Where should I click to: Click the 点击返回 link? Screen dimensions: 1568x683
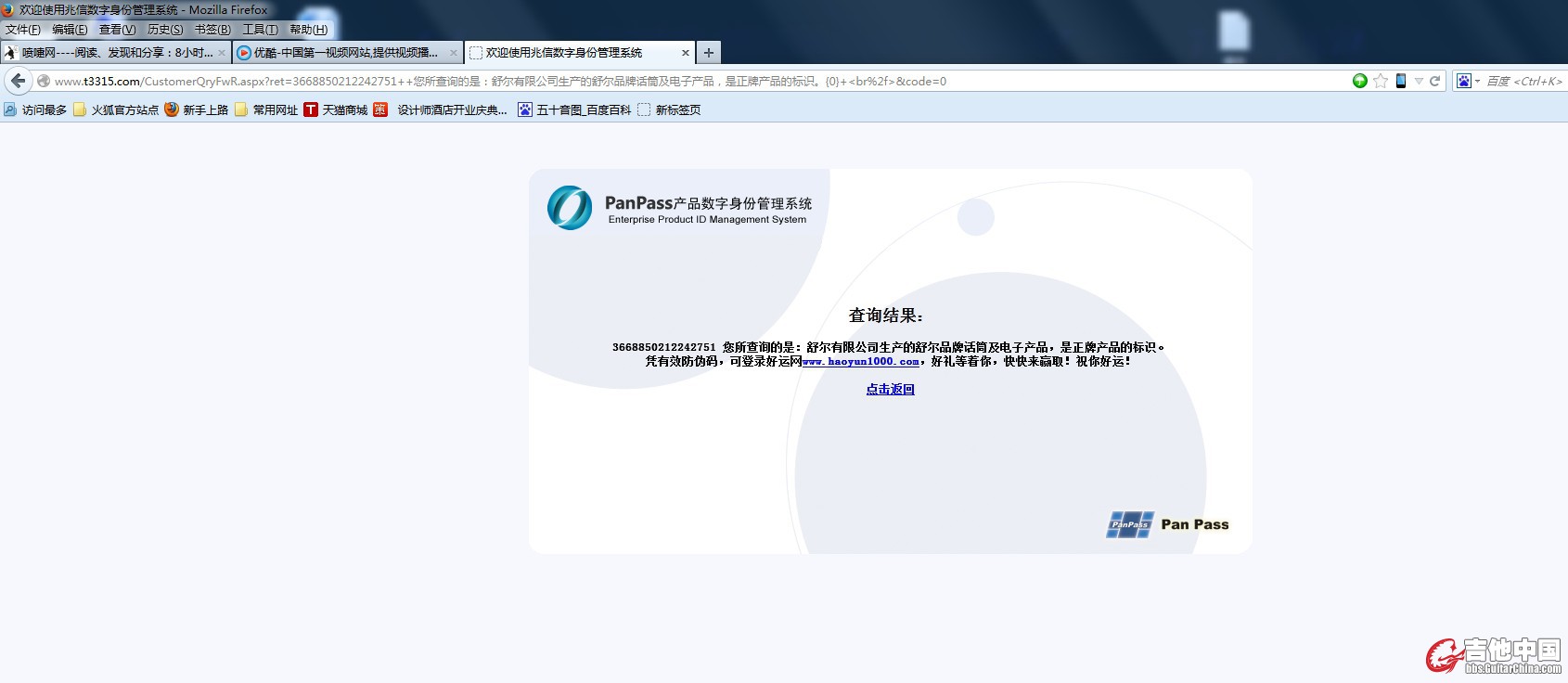point(890,390)
